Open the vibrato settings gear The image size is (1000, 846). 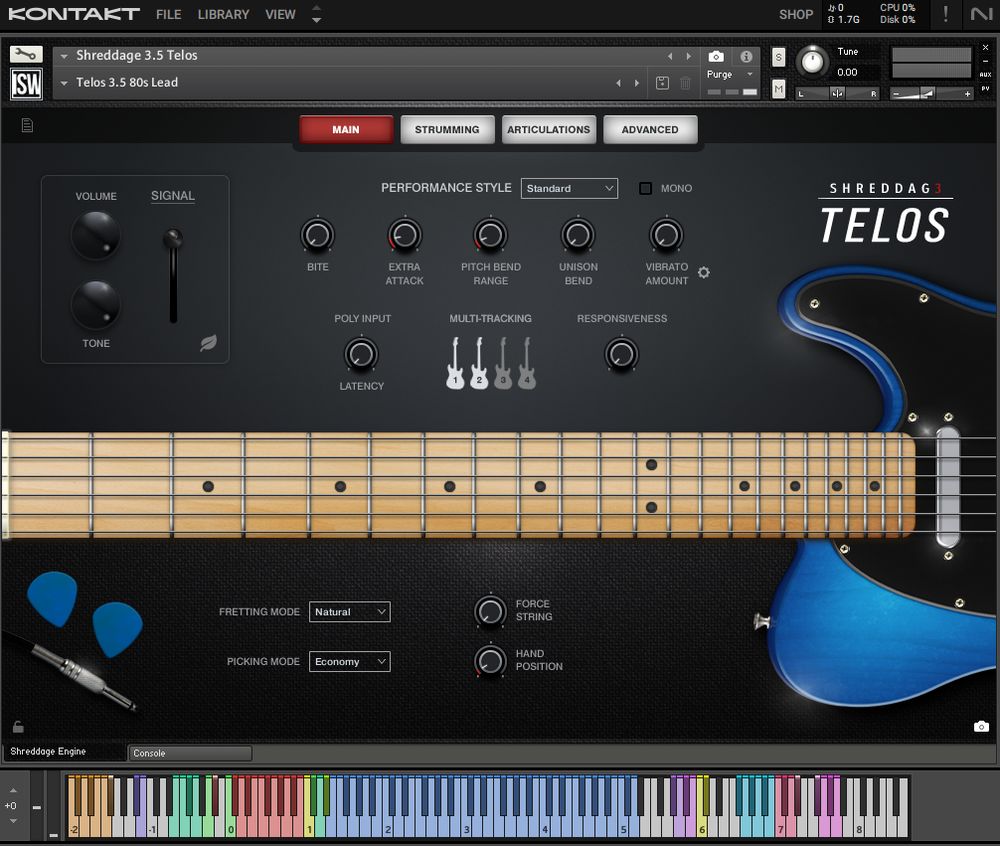(703, 272)
